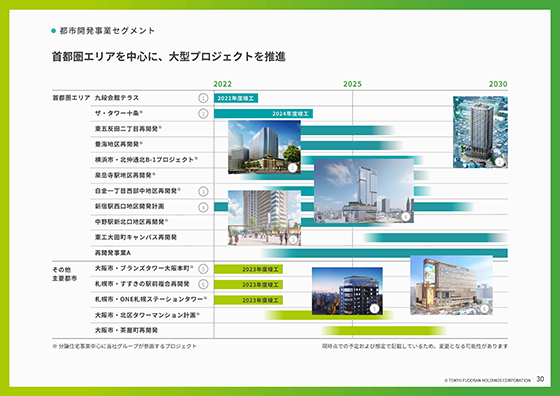
Task: Click the teal timeline bar for 東五反田二丁目再開発
Action: pyautogui.click(x=348, y=130)
